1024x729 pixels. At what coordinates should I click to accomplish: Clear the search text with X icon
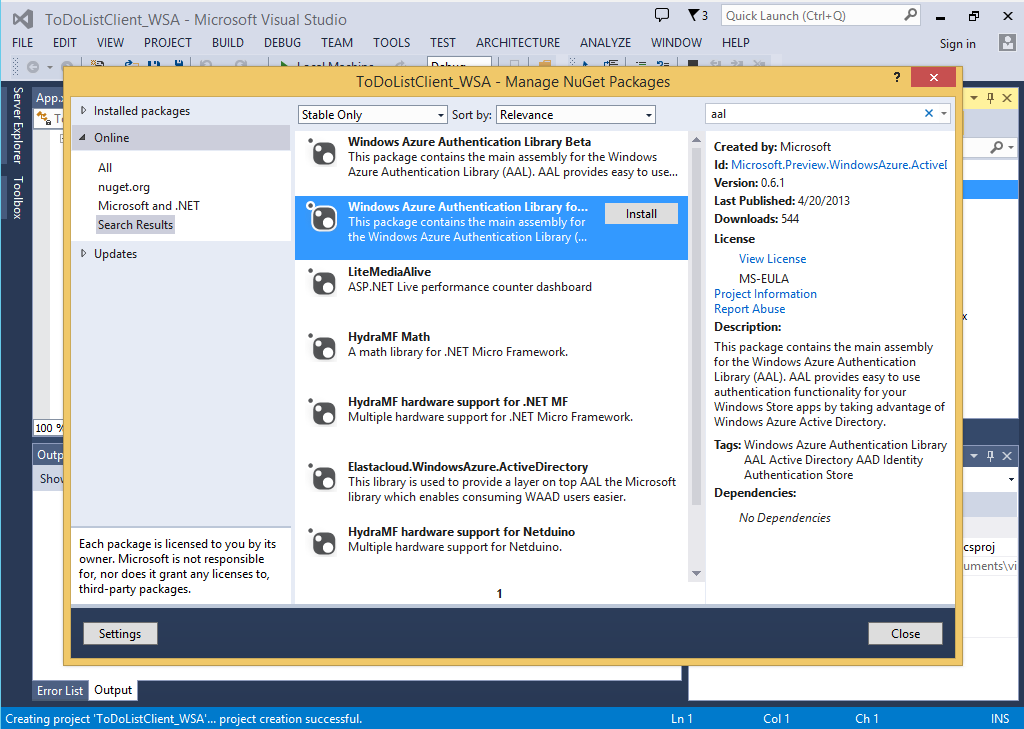tap(928, 114)
